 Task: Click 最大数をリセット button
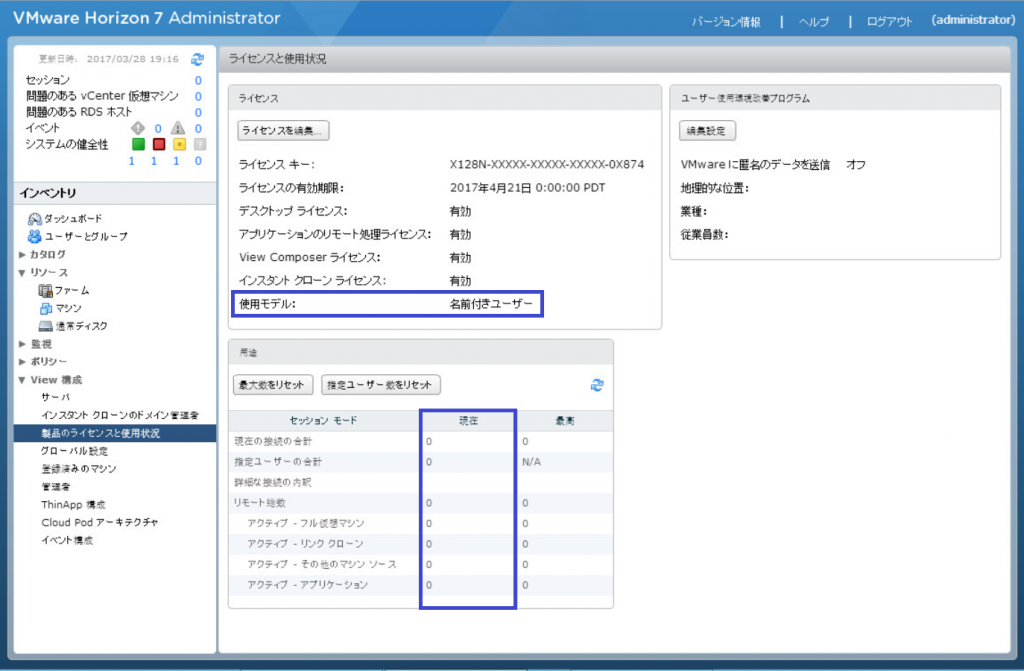(273, 385)
